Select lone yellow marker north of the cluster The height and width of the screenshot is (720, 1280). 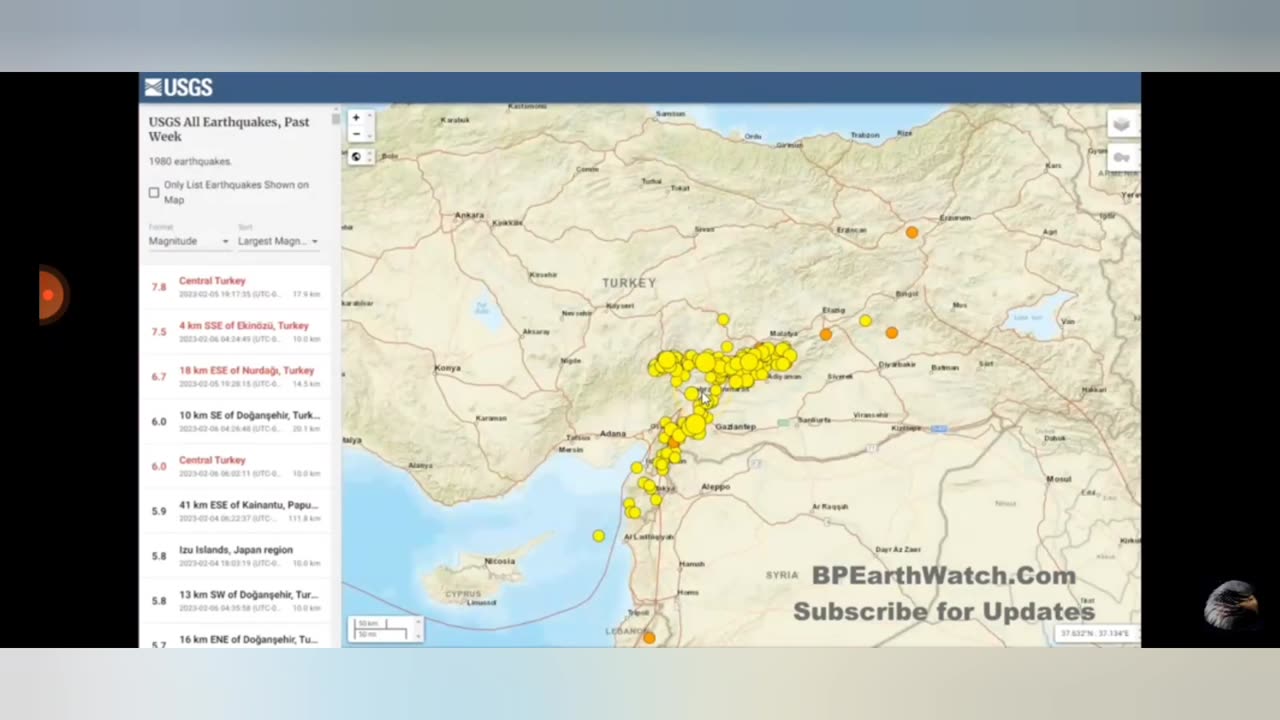[722, 320]
